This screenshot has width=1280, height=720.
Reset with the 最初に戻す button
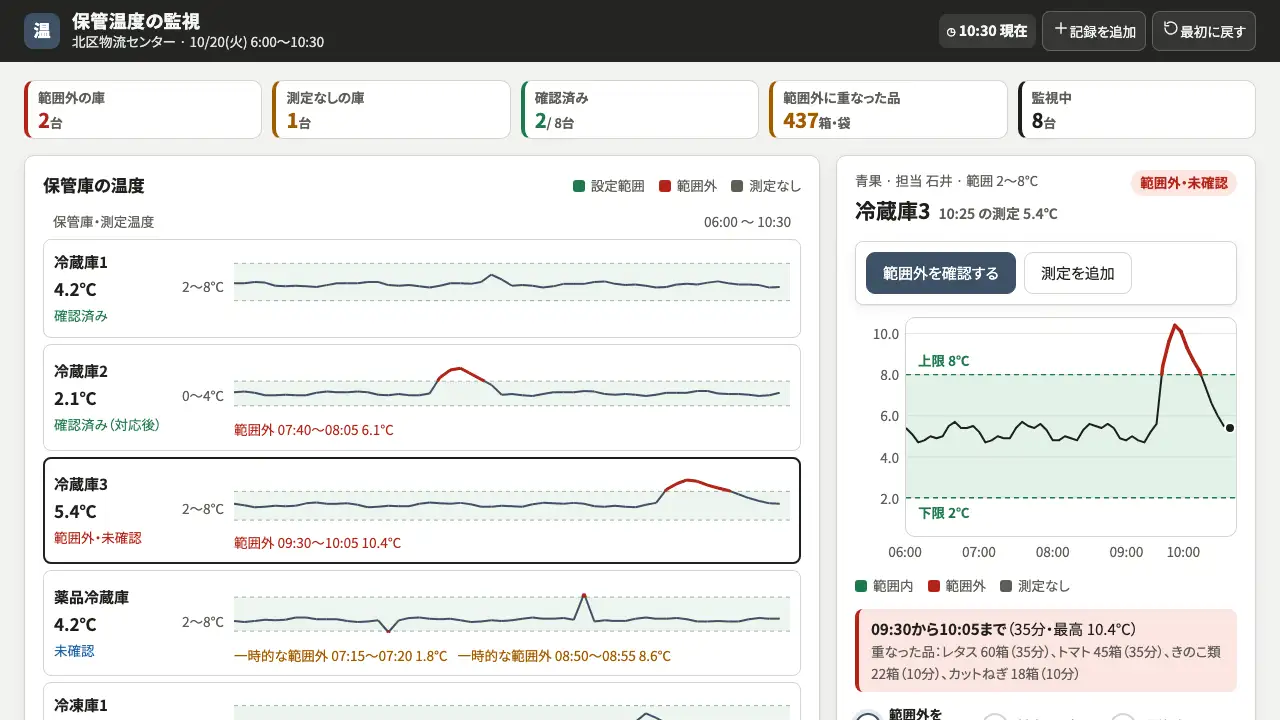pyautogui.click(x=1204, y=31)
